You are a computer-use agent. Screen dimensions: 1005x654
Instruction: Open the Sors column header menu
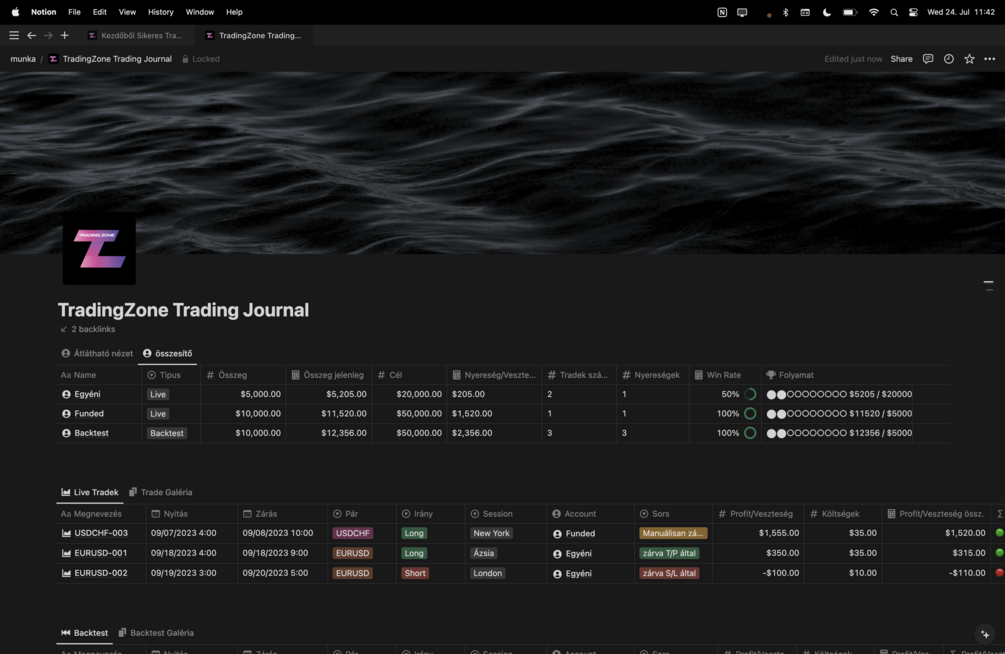[x=673, y=514]
